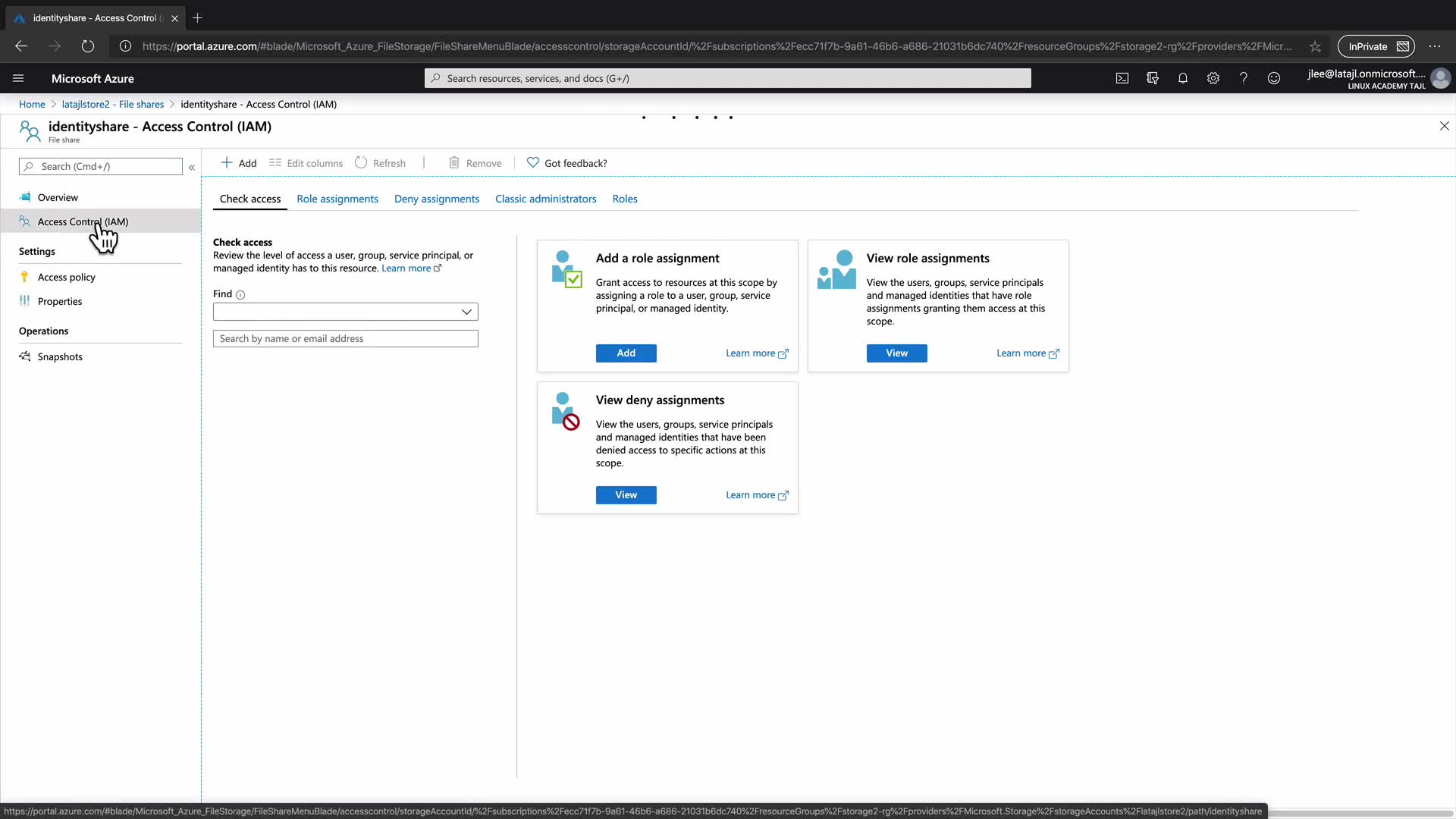Click the Home breadcrumb link
The width and height of the screenshot is (1456, 819).
pos(32,105)
